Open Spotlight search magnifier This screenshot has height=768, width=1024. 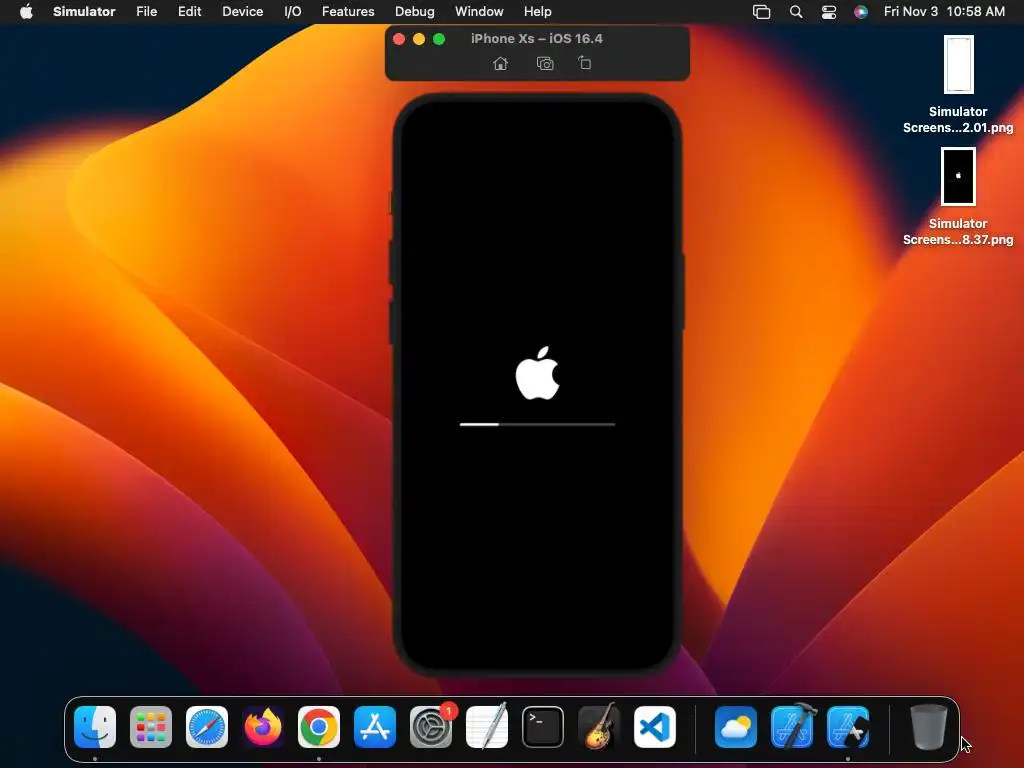coord(795,12)
